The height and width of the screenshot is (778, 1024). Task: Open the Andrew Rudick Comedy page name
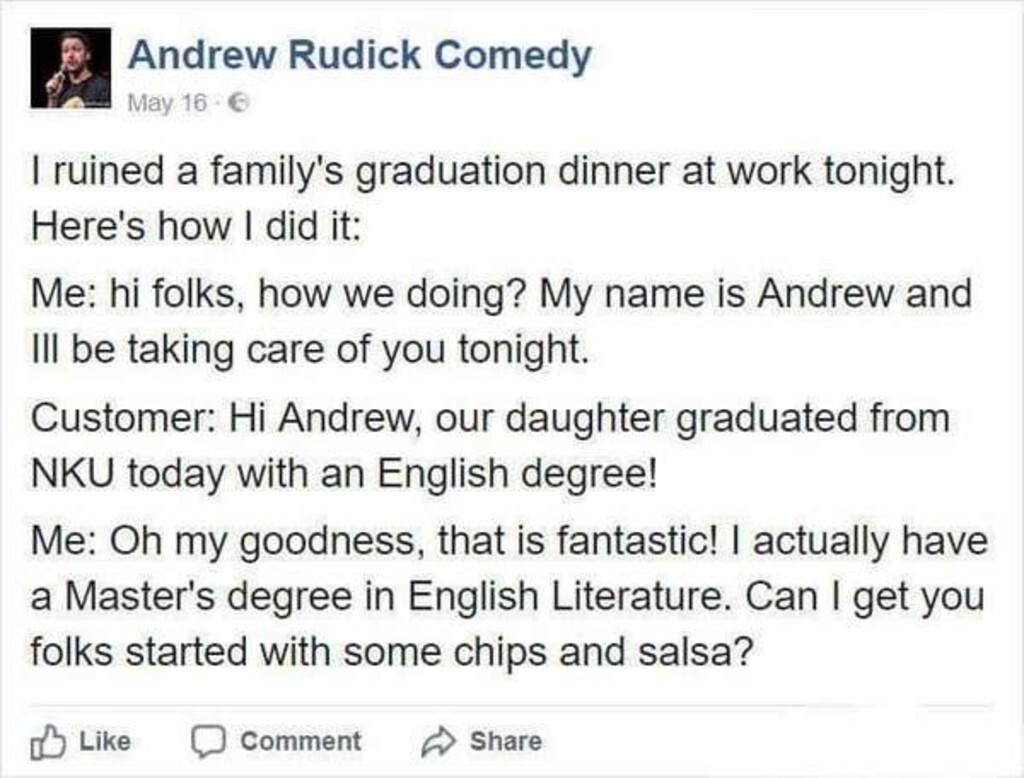(x=359, y=55)
